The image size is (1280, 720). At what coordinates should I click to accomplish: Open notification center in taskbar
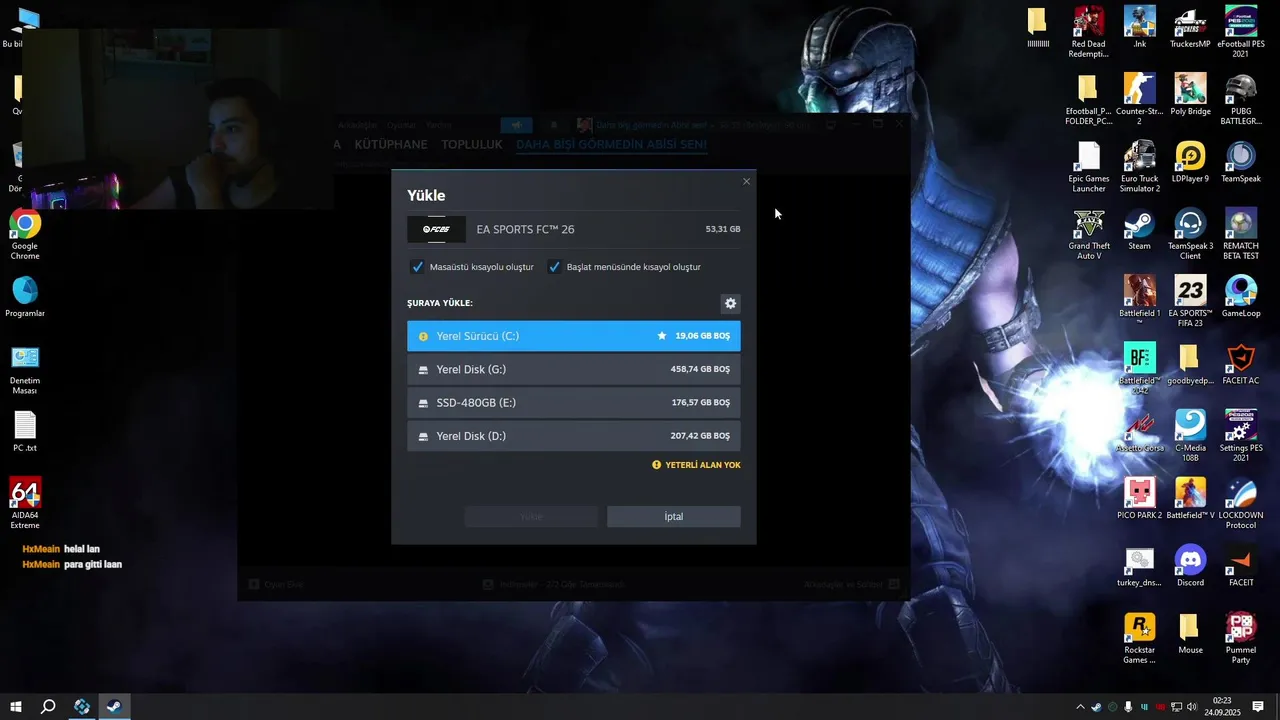[x=1258, y=707]
